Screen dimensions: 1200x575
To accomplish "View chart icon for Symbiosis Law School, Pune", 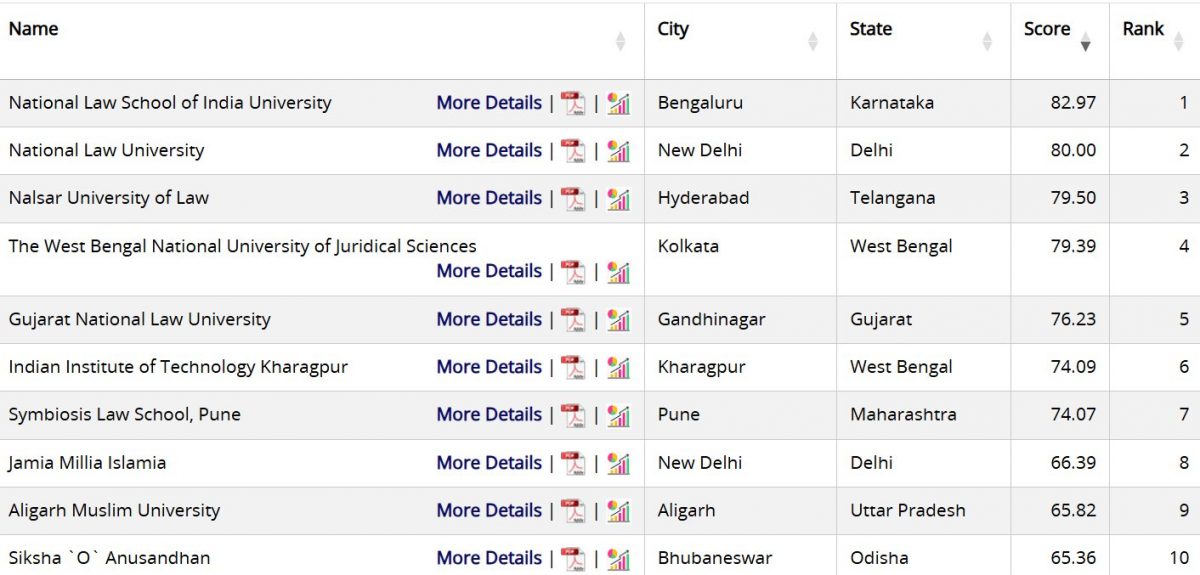I will coord(619,415).
